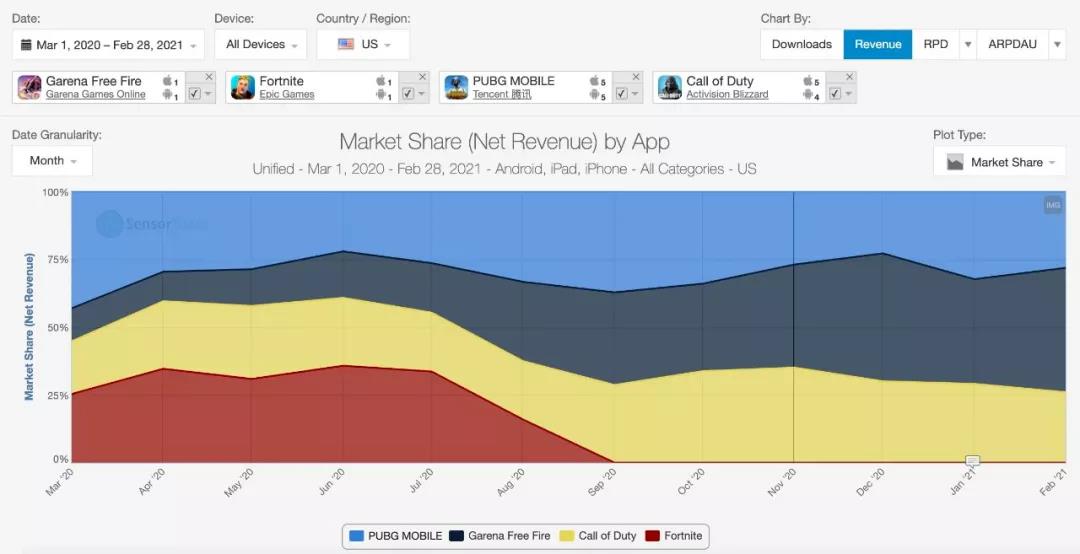Remove Call of Duty with its X icon
The width and height of the screenshot is (1080, 554).
click(849, 77)
